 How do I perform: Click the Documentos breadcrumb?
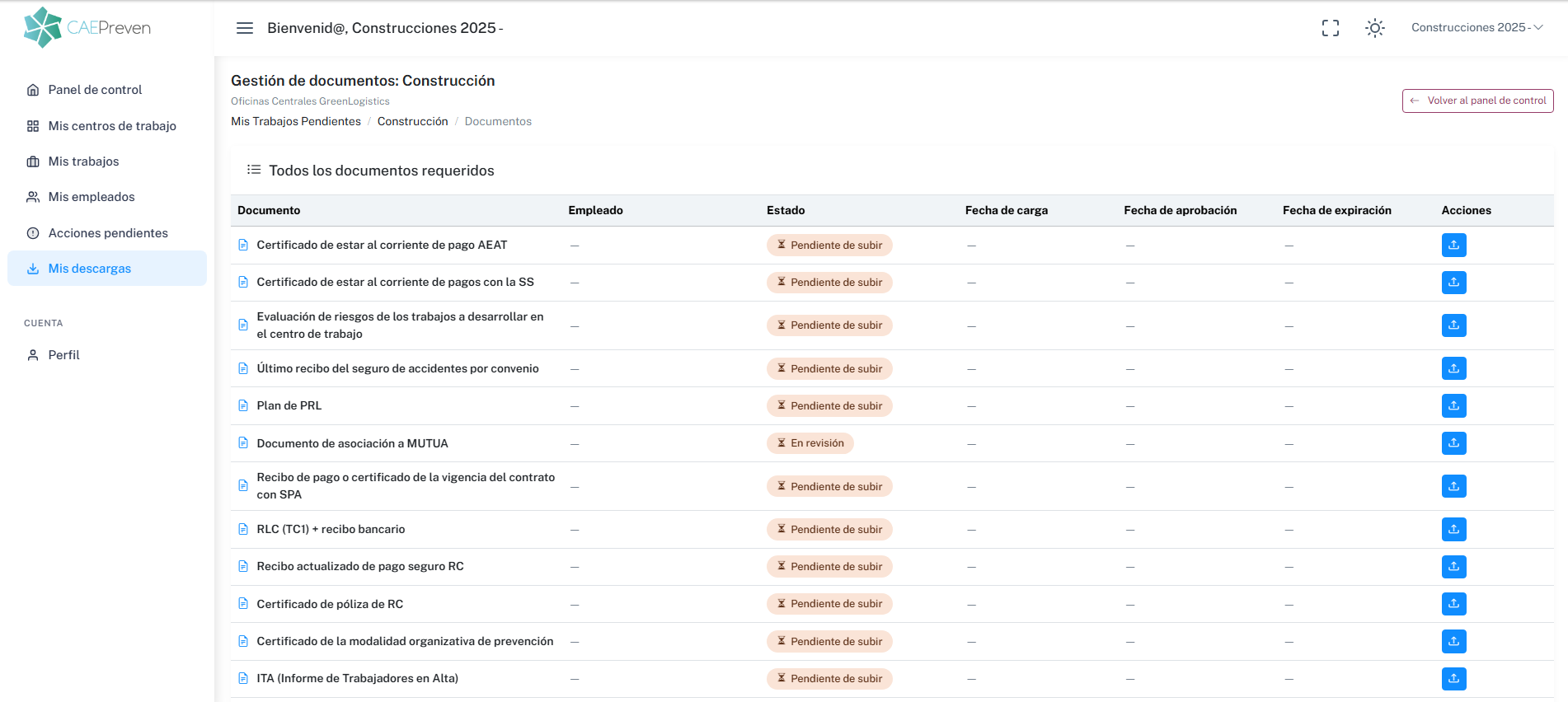(498, 121)
